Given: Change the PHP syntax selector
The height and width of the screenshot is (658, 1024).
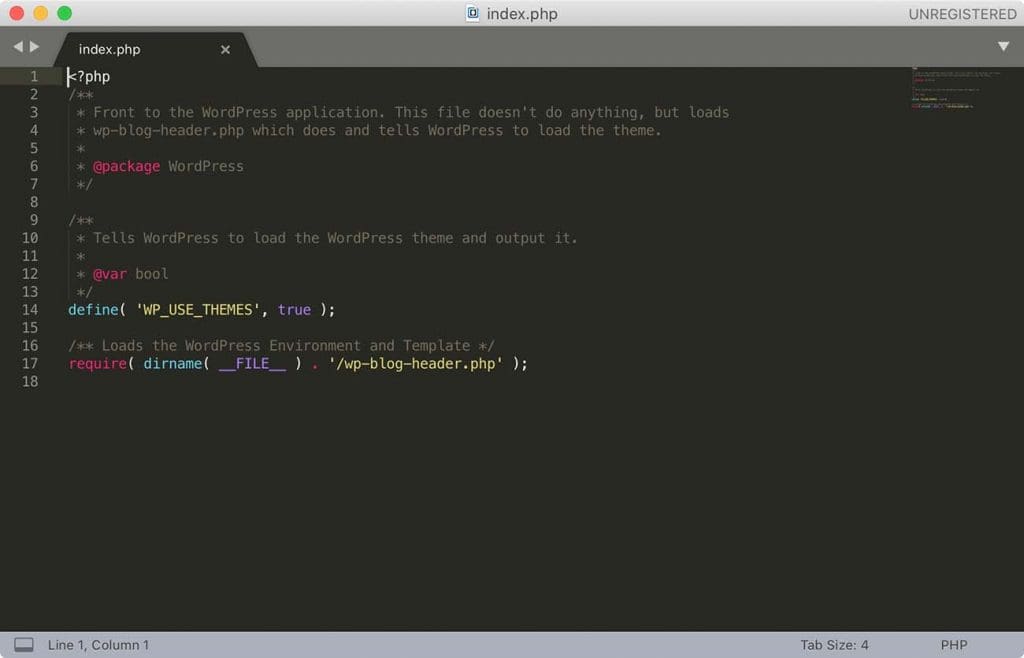Looking at the screenshot, I should 953,645.
